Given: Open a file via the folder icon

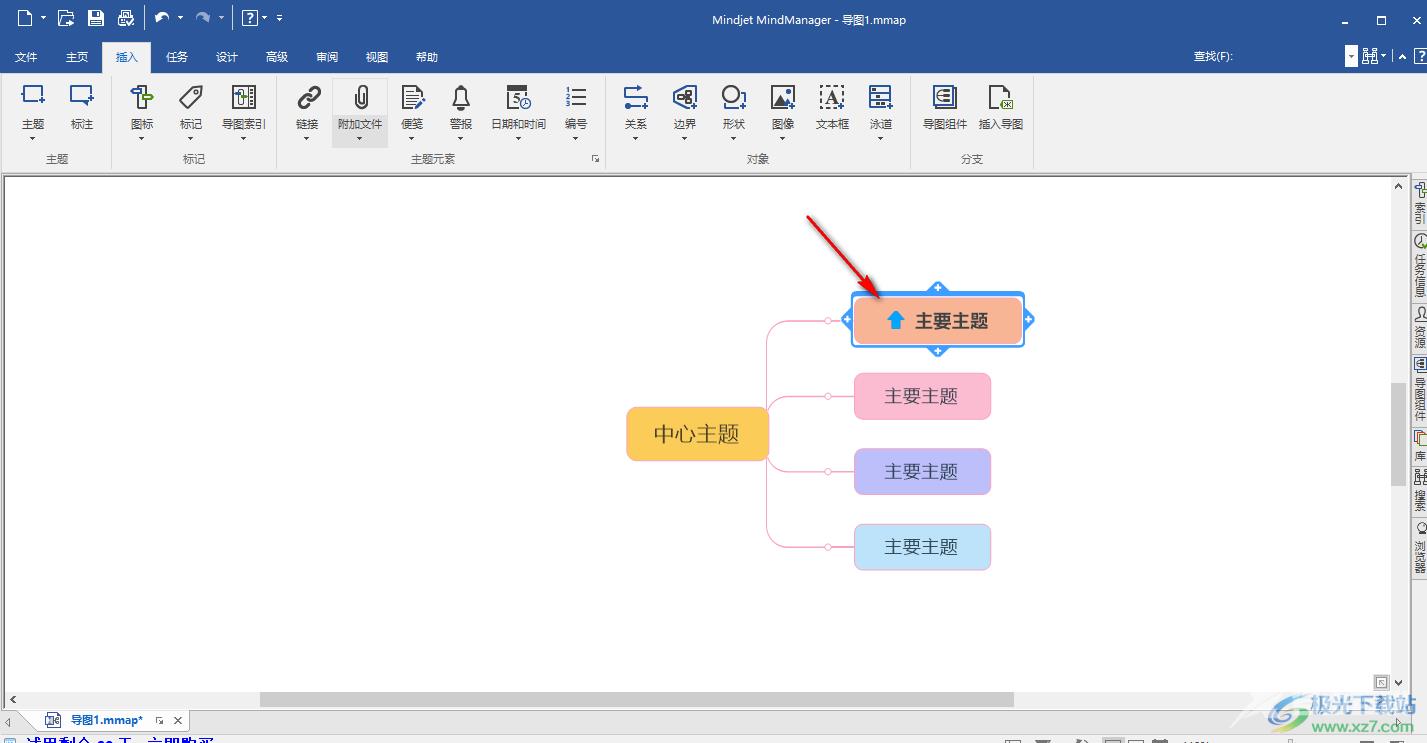Looking at the screenshot, I should coord(66,18).
